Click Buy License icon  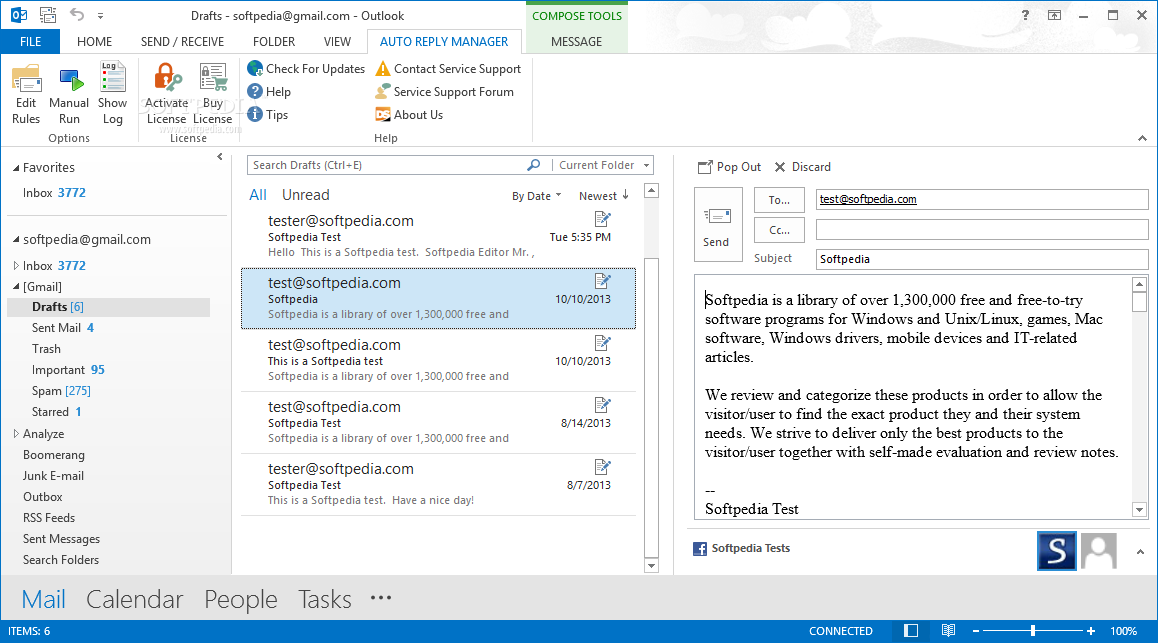(213, 78)
